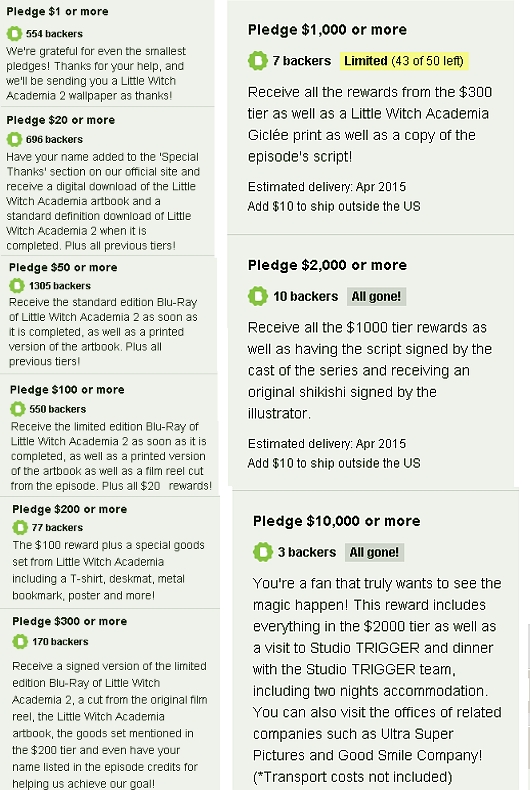530x790 pixels.
Task: Click the green badge beside 554 backers
Action: tap(14, 34)
